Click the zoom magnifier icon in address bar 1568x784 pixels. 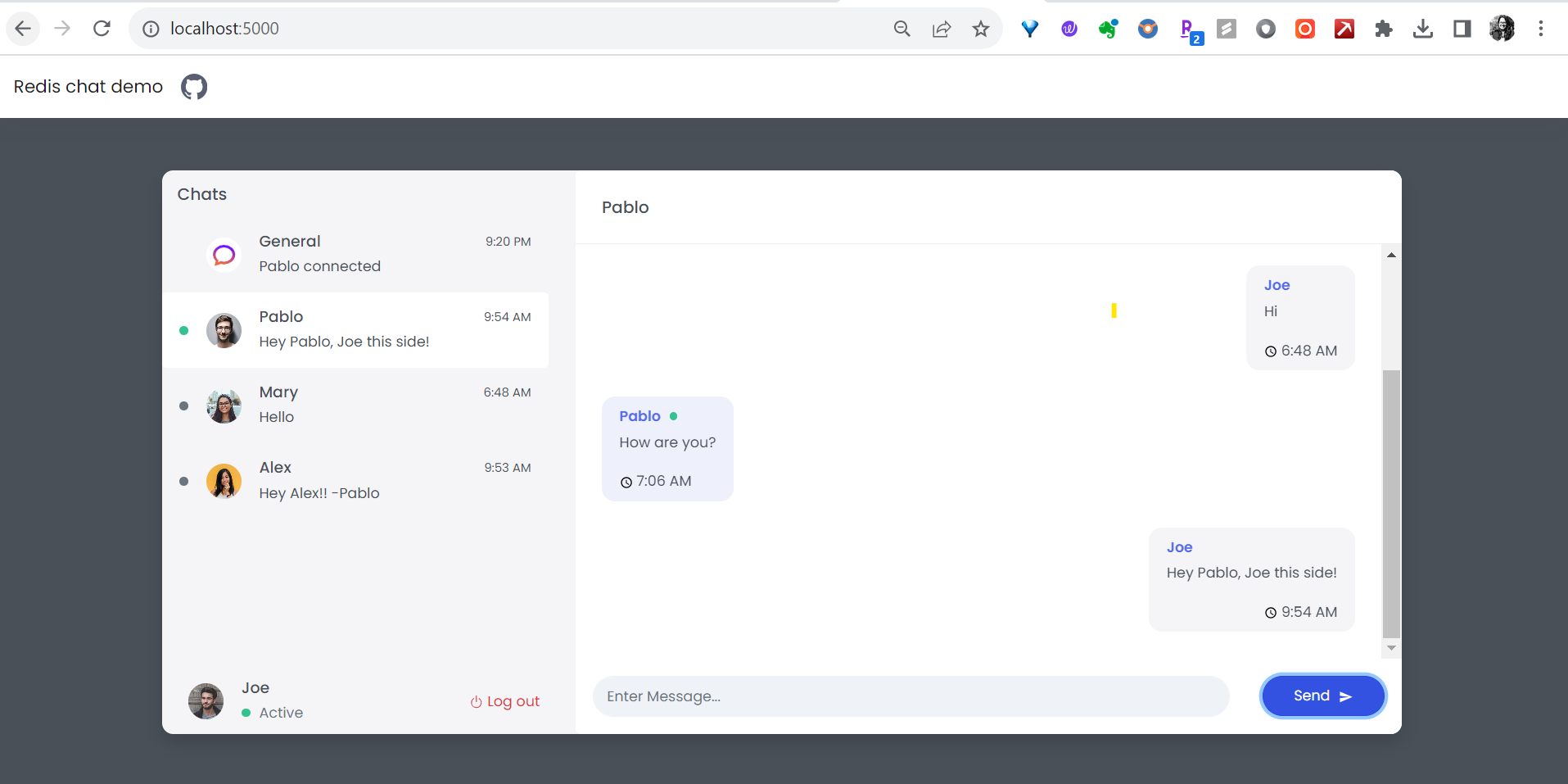point(902,29)
